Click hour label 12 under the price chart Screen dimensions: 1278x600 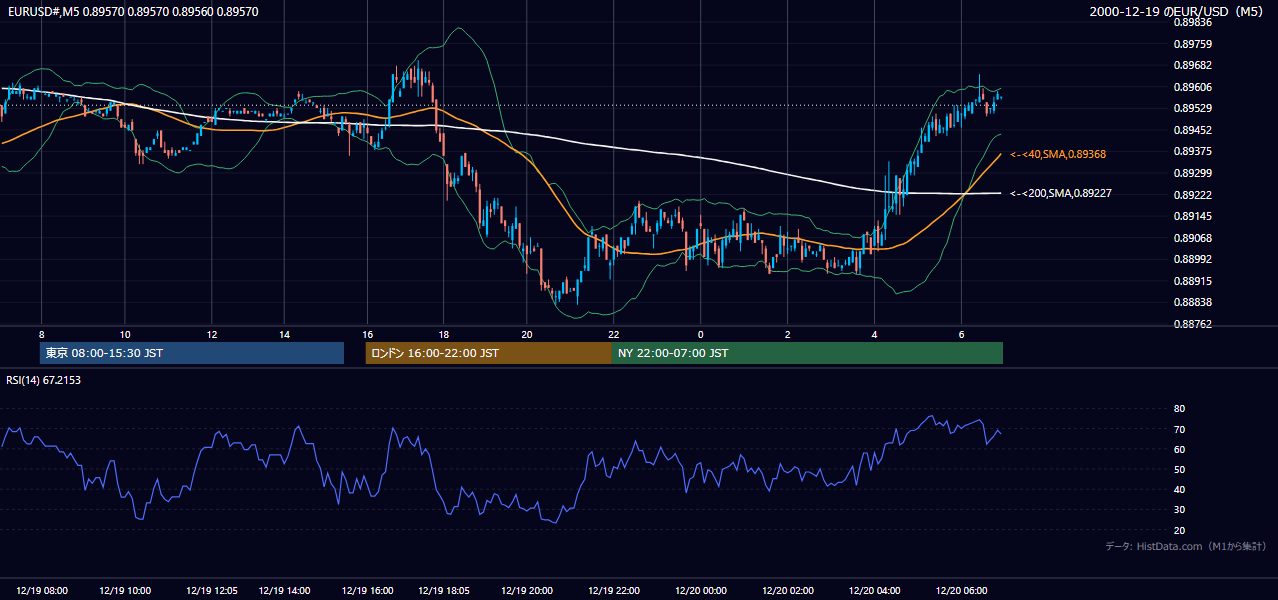coord(212,334)
